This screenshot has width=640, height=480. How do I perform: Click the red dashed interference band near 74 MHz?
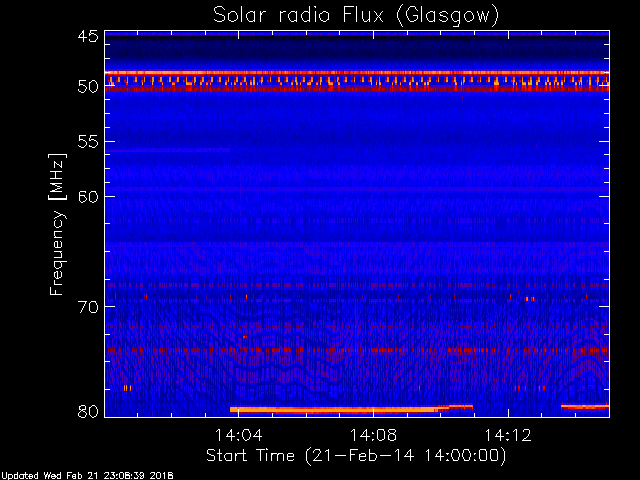tap(357, 350)
